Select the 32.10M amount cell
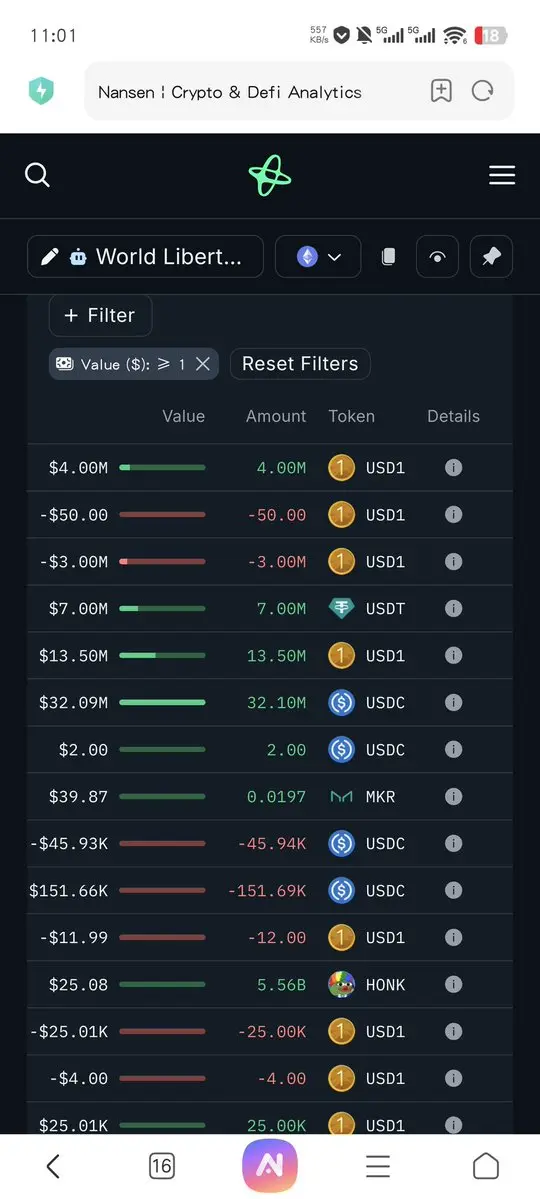Image resolution: width=540 pixels, height=1199 pixels. coord(276,703)
